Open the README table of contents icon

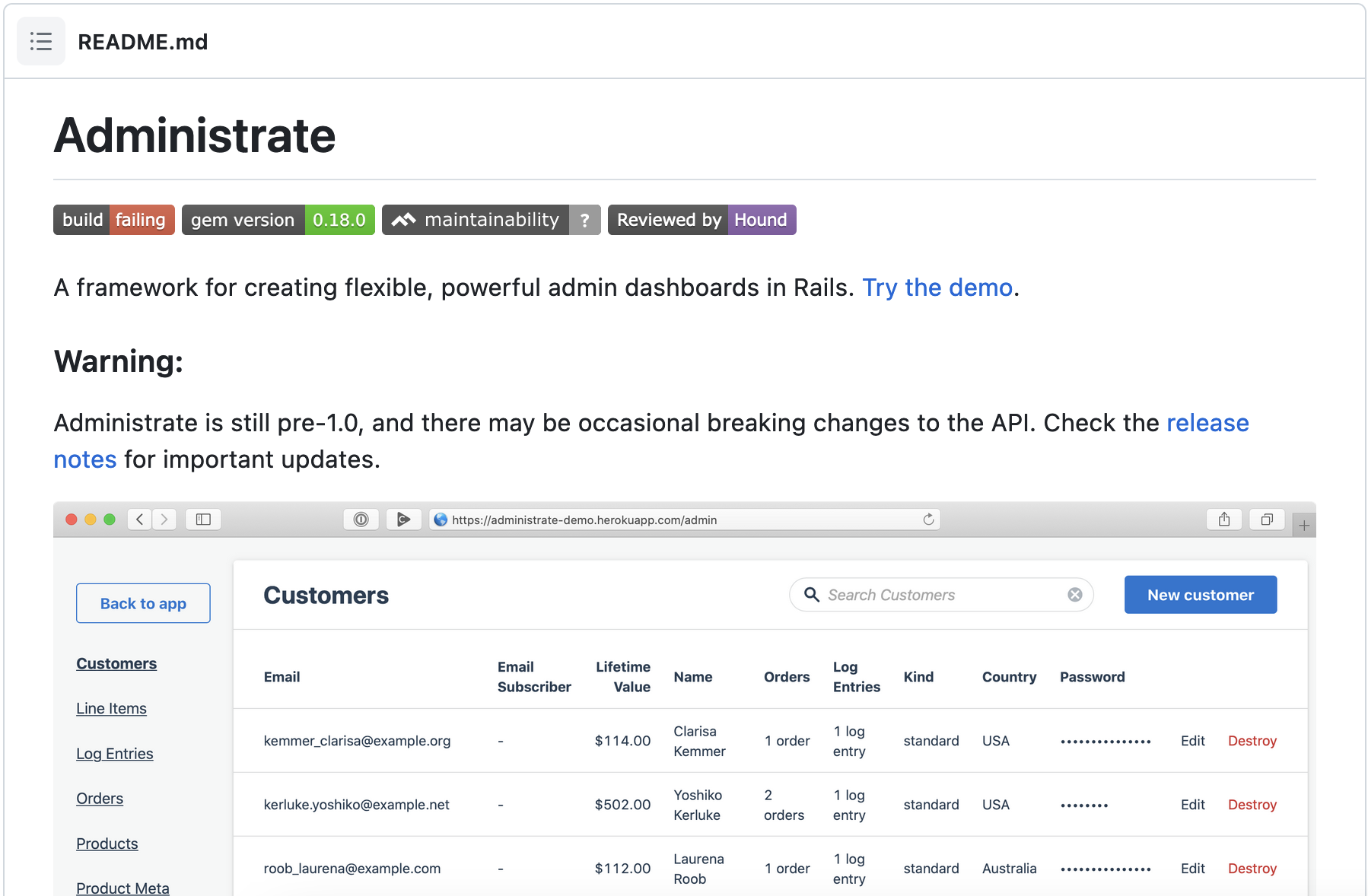pos(41,41)
